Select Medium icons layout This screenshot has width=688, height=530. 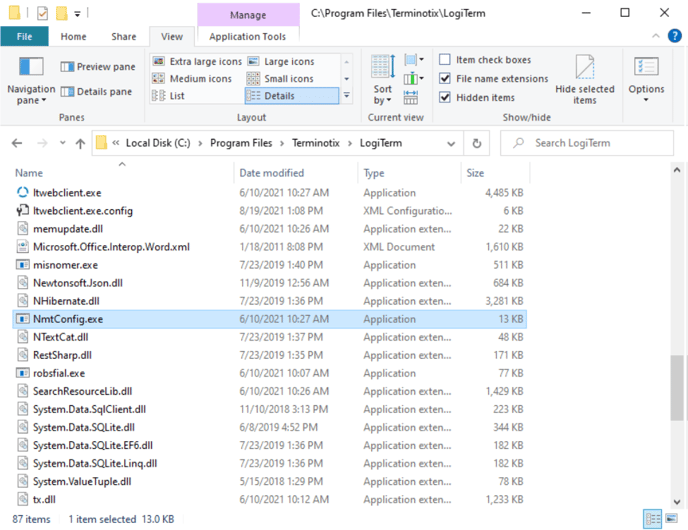coord(192,79)
